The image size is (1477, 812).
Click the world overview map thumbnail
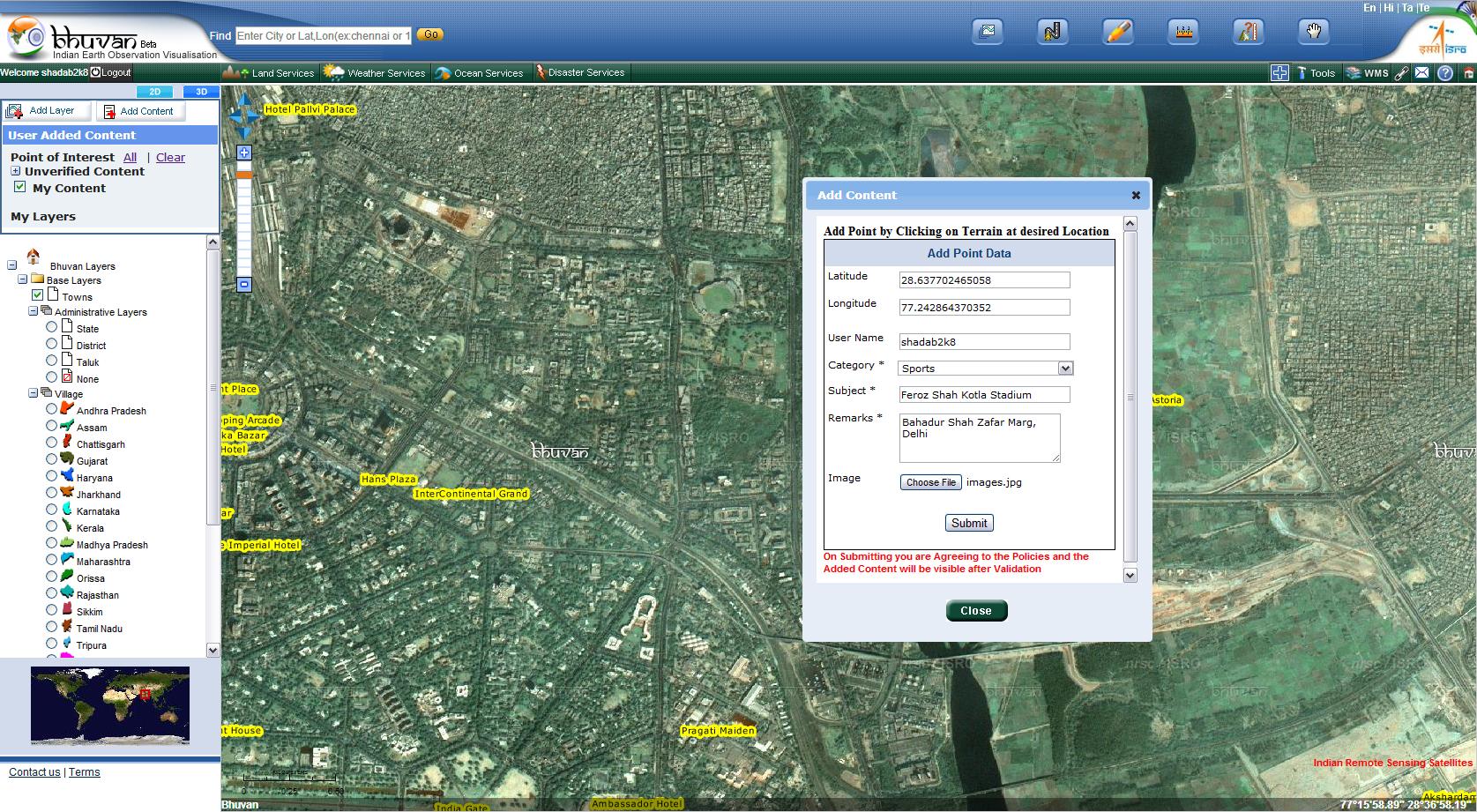click(x=110, y=705)
